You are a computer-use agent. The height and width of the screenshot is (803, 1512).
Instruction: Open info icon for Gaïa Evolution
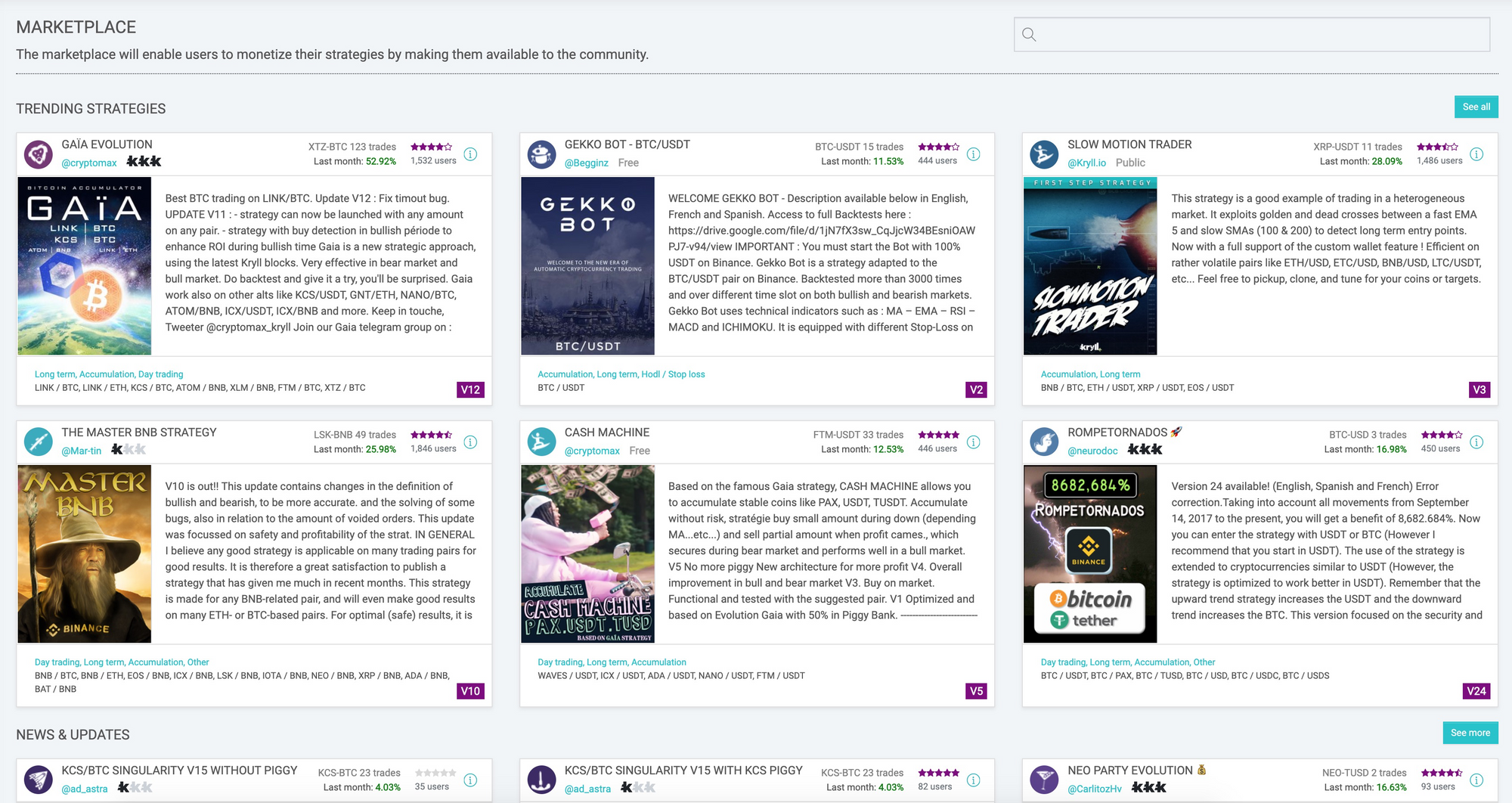[470, 154]
